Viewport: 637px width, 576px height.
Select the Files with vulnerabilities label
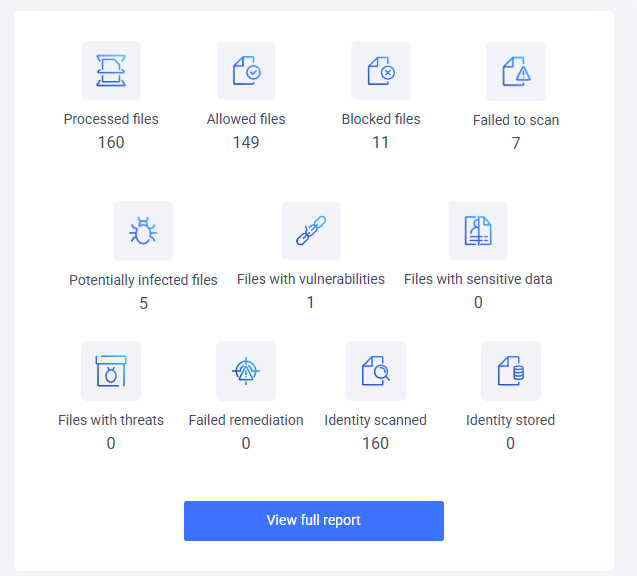(x=311, y=279)
